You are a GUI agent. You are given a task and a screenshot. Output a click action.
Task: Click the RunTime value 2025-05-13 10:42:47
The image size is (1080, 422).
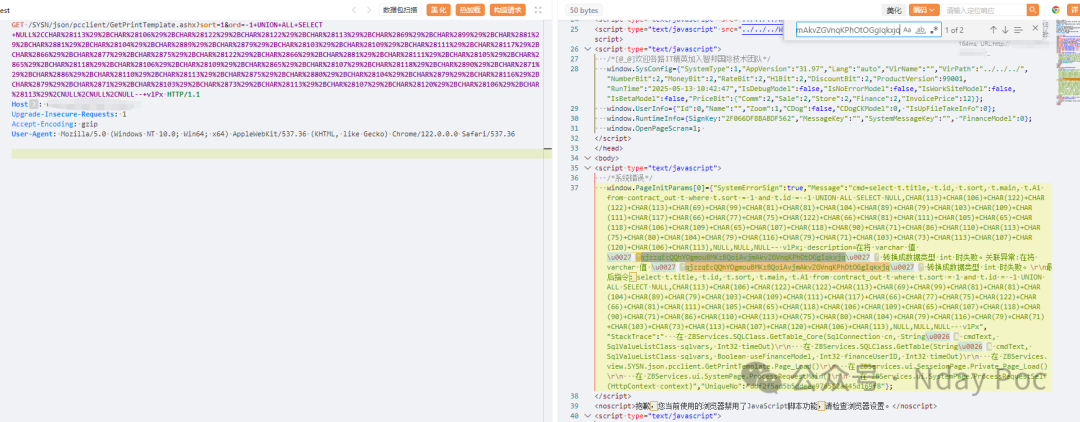689,89
